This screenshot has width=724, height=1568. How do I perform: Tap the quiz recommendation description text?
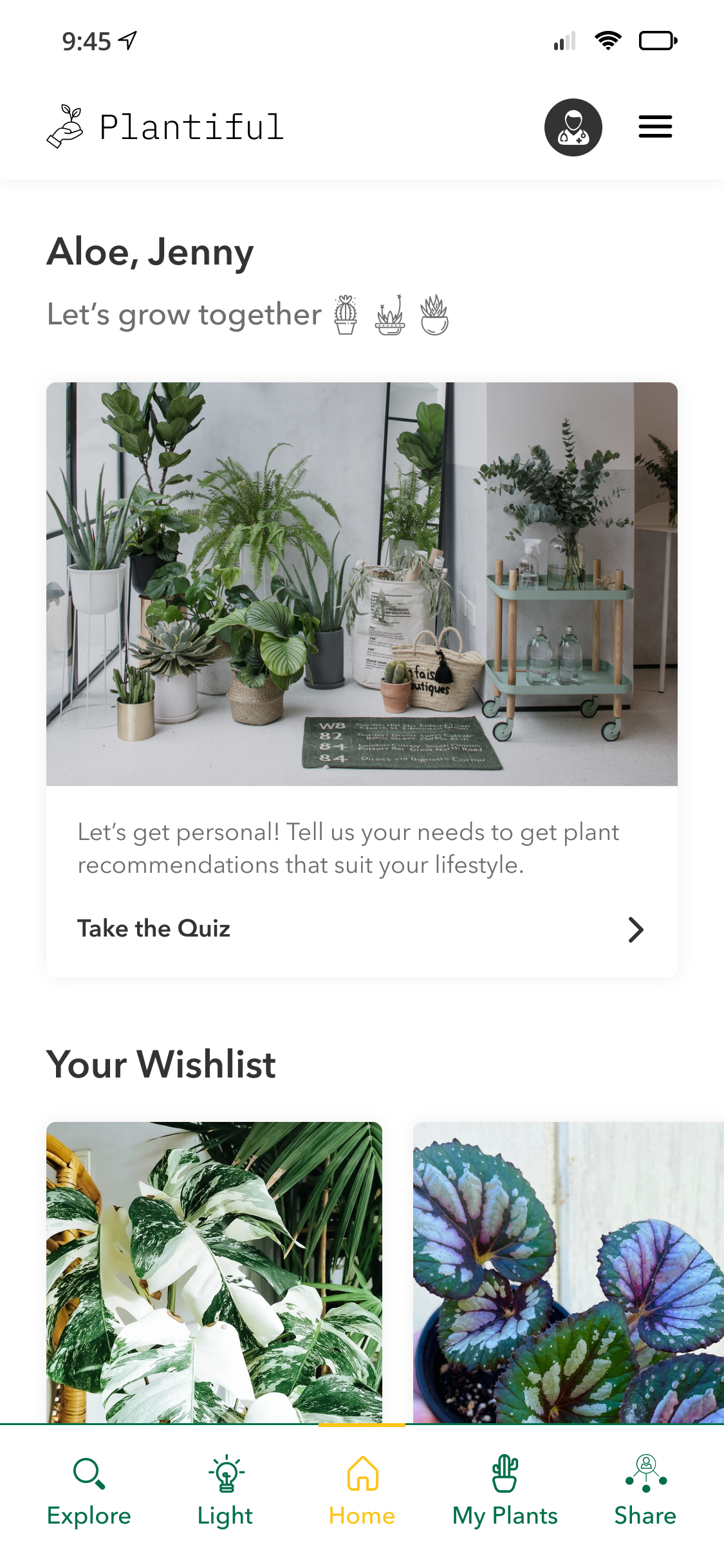(348, 848)
